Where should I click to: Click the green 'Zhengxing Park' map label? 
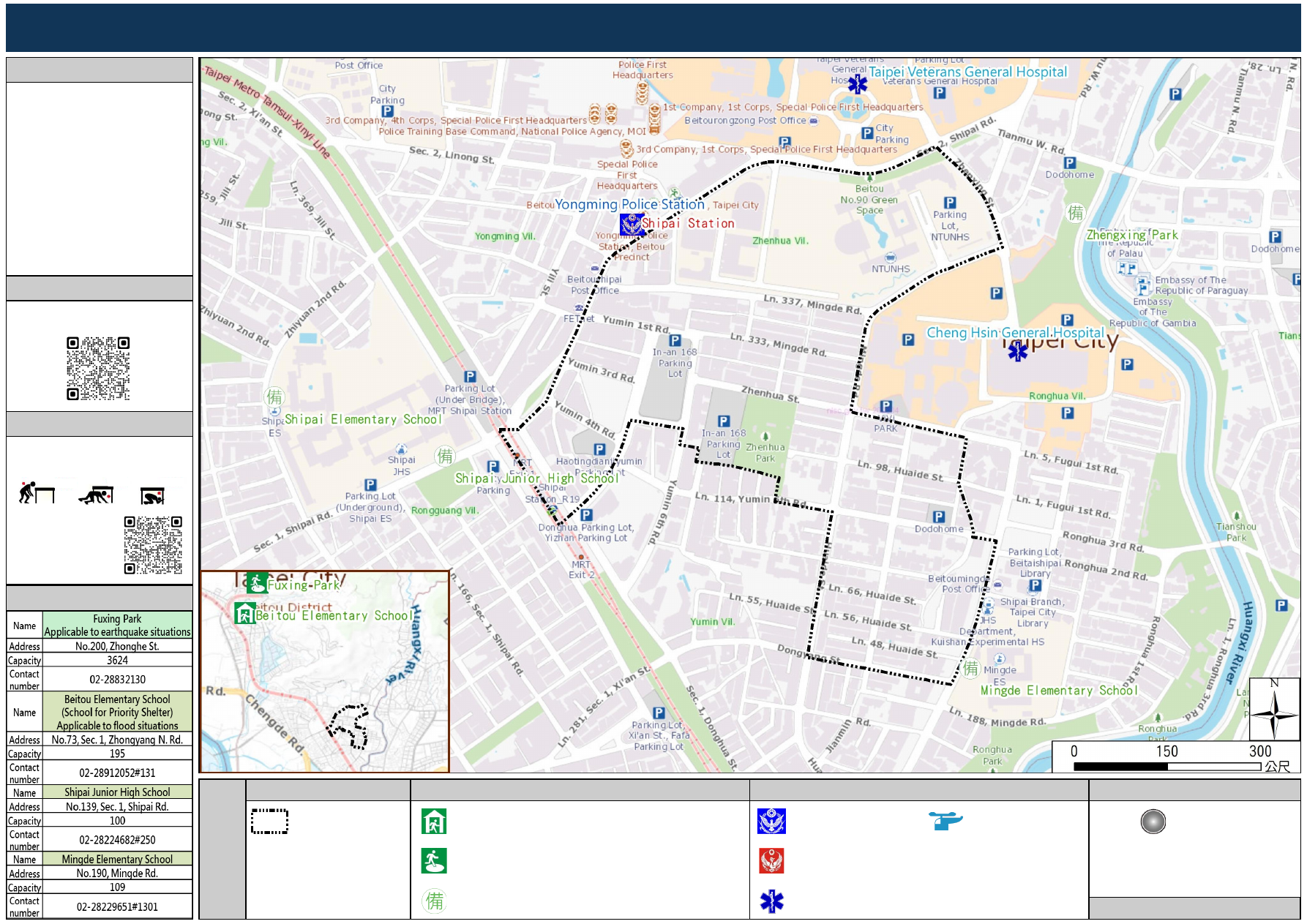(x=1132, y=235)
